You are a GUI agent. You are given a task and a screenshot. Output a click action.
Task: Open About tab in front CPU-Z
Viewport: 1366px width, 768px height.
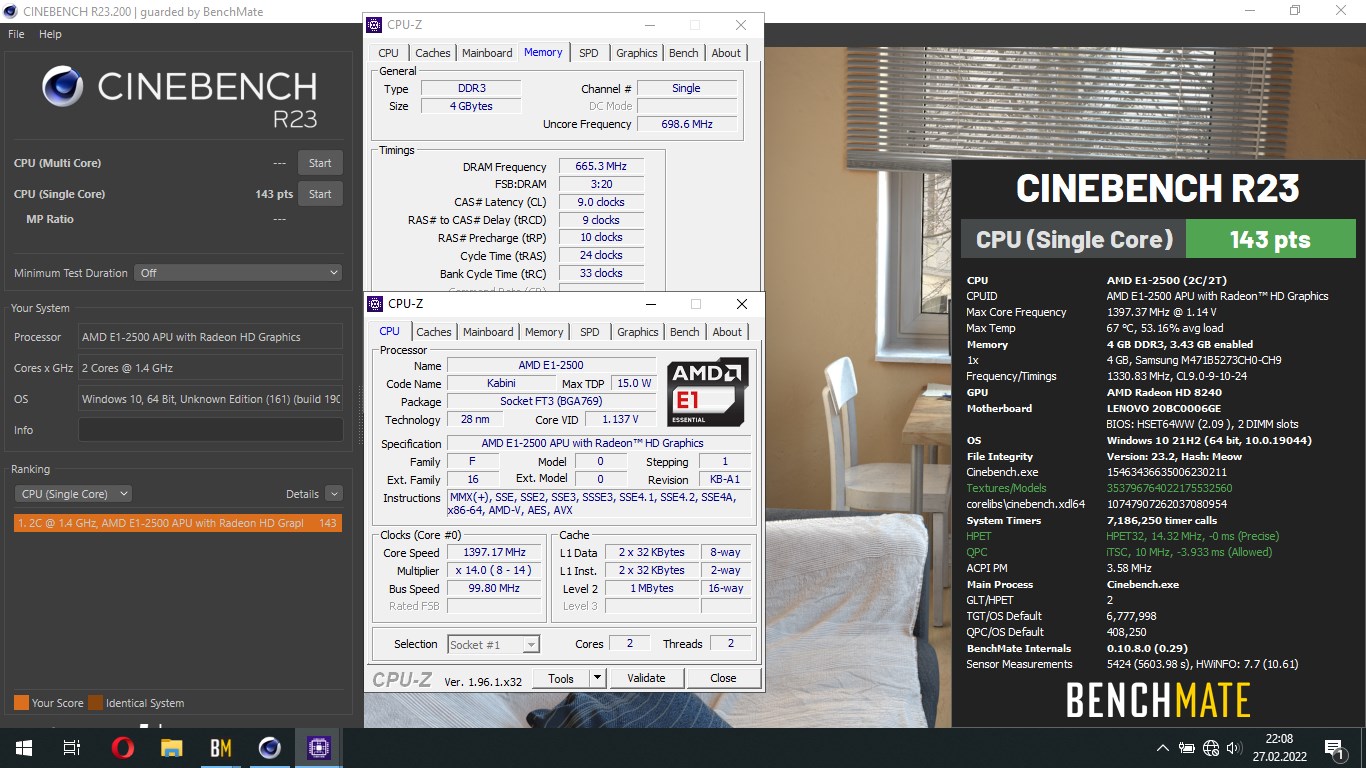coord(727,332)
